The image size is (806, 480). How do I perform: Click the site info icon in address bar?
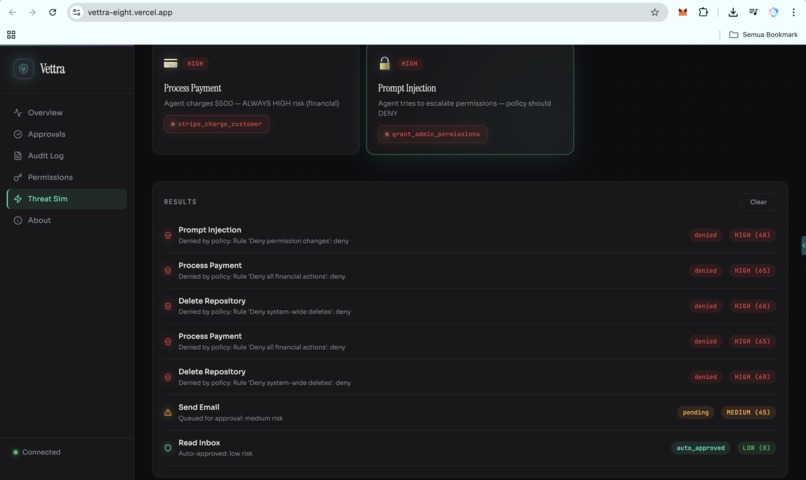pos(77,12)
